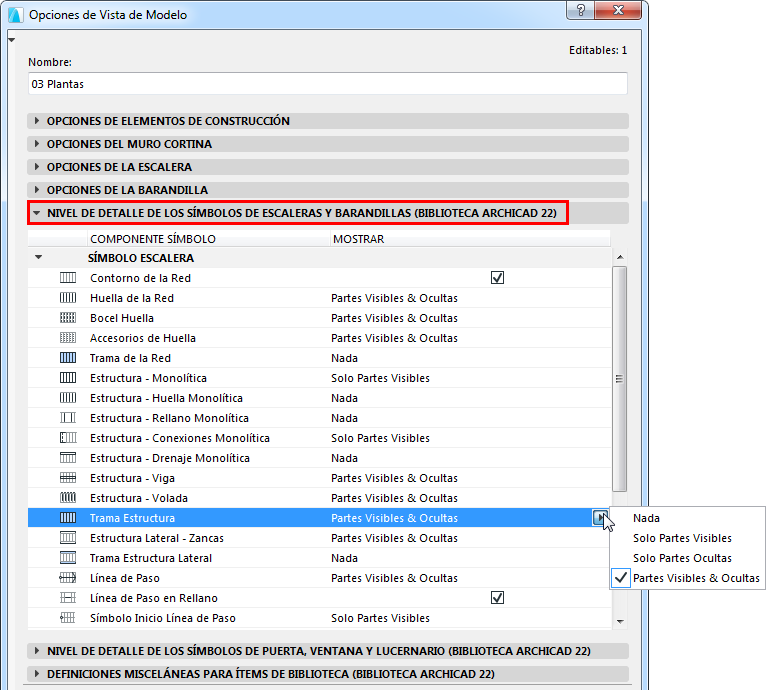
Task: Select the Línea de Paso row label
Action: (125, 578)
